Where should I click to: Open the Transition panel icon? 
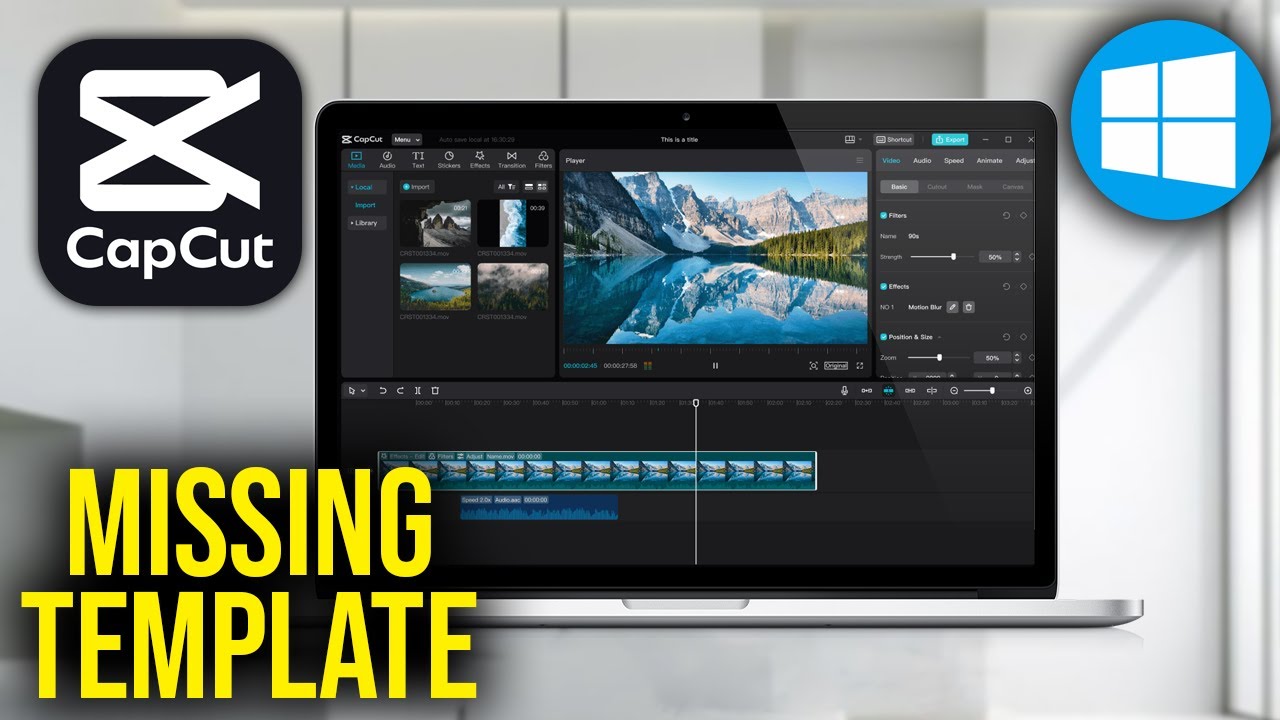click(511, 159)
